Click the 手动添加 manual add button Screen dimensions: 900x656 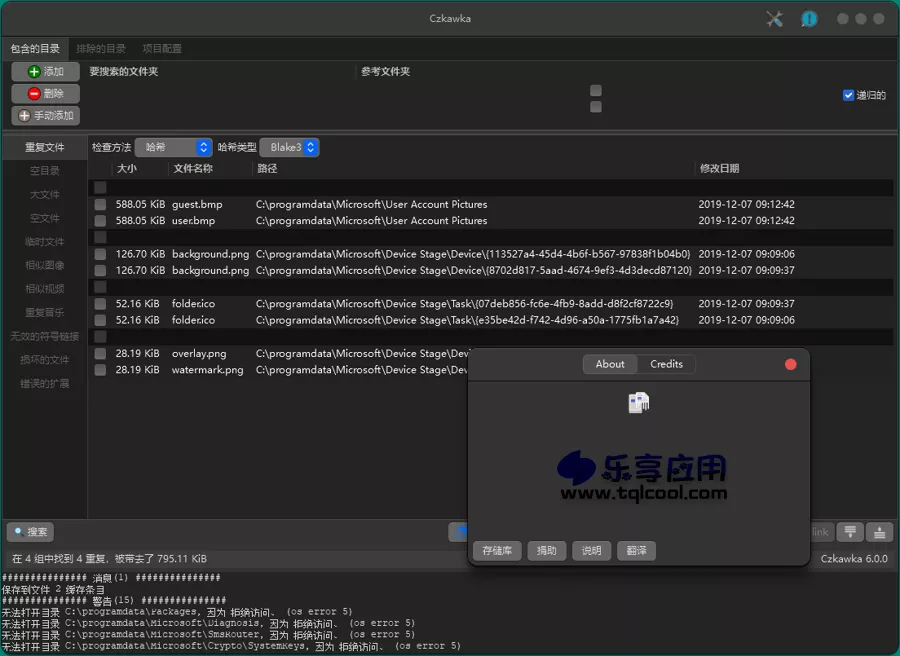click(x=45, y=115)
